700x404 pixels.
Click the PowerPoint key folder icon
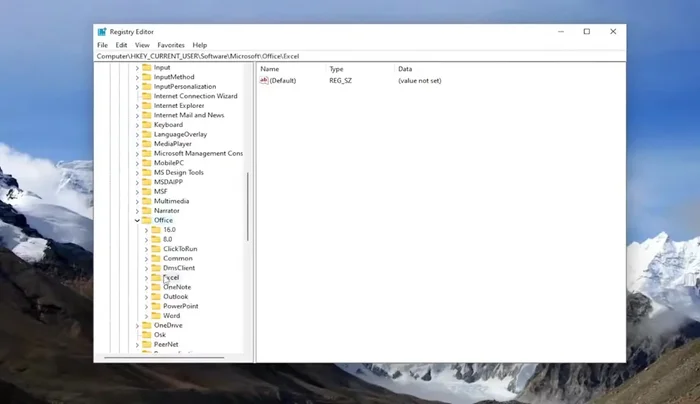point(156,306)
